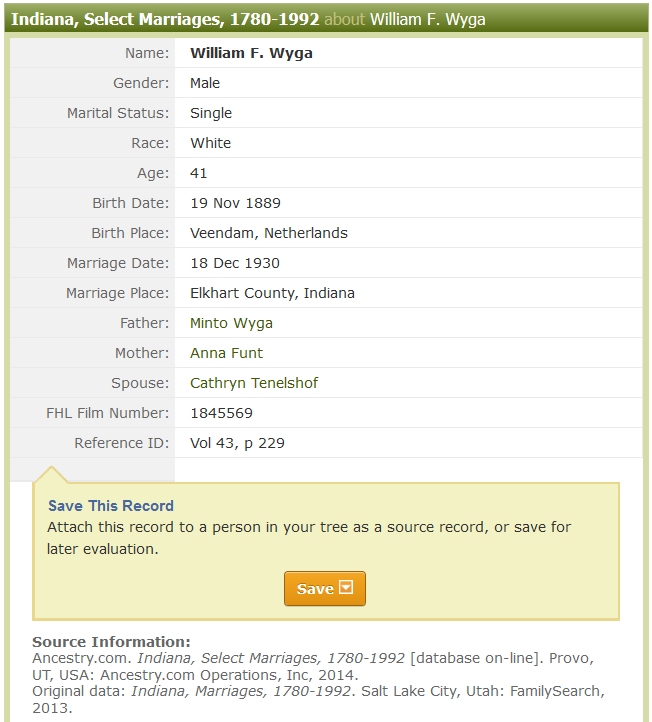Click the reference ID Vol 43, p 229
The image size is (652, 722).
click(x=237, y=443)
